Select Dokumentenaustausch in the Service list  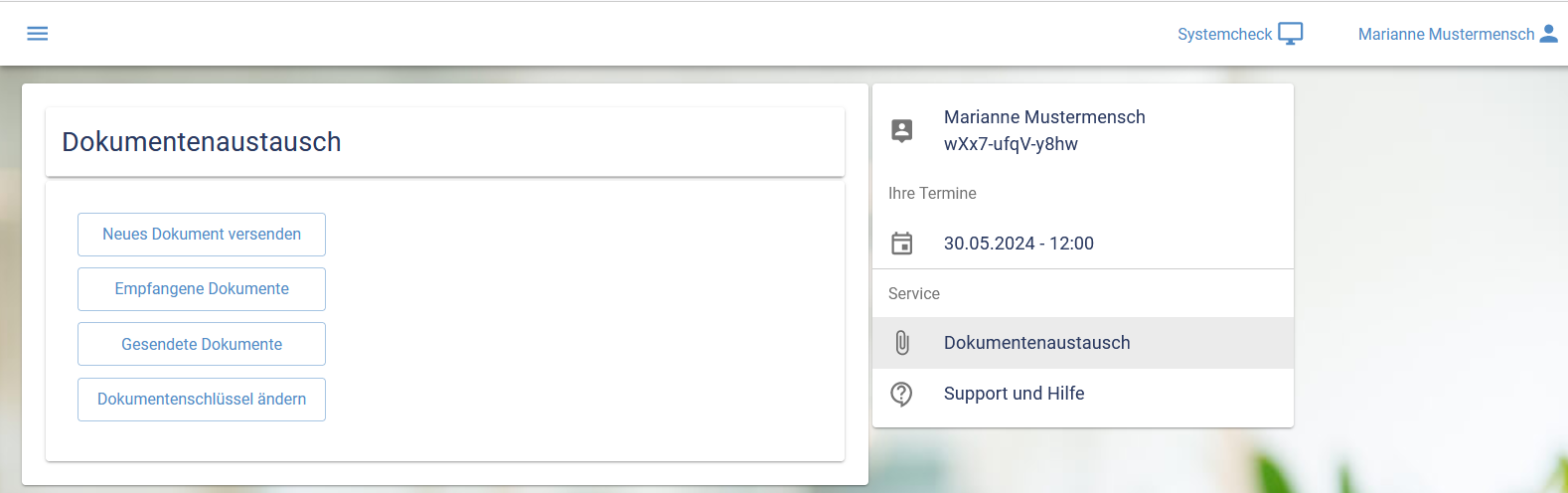(x=1036, y=343)
